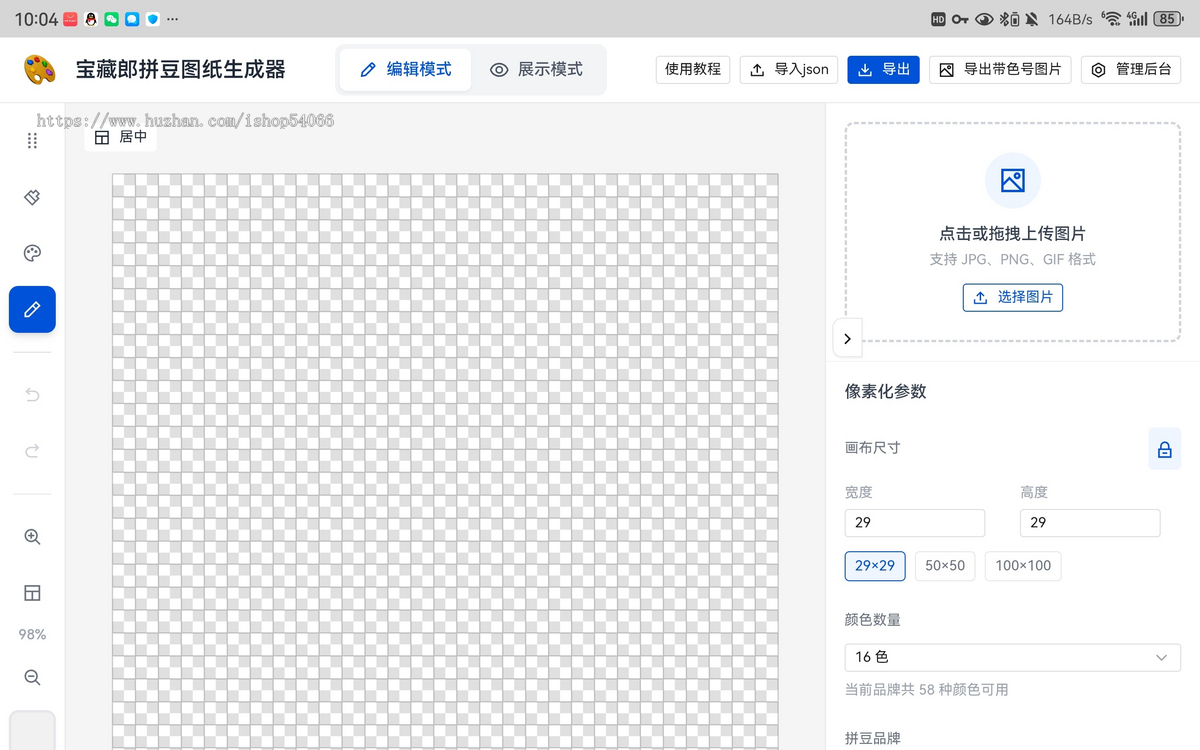The height and width of the screenshot is (750, 1200).
Task: Click 选择图片 button
Action: click(x=1013, y=297)
